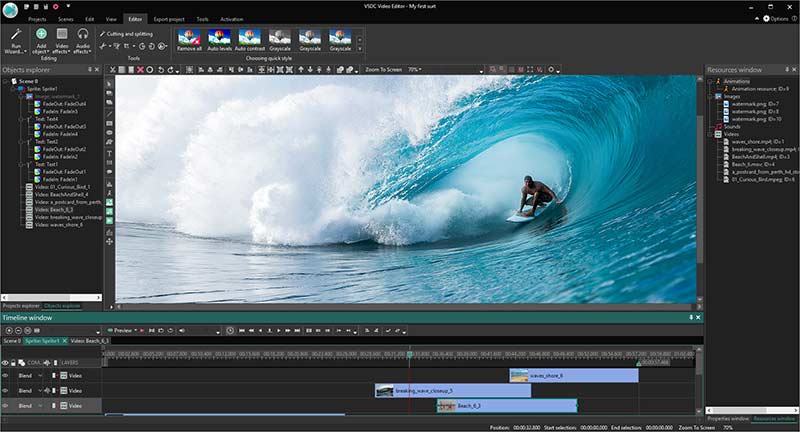Image resolution: width=800 pixels, height=432 pixels.
Task: Click the VSDC round logo button
Action: pos(10,10)
